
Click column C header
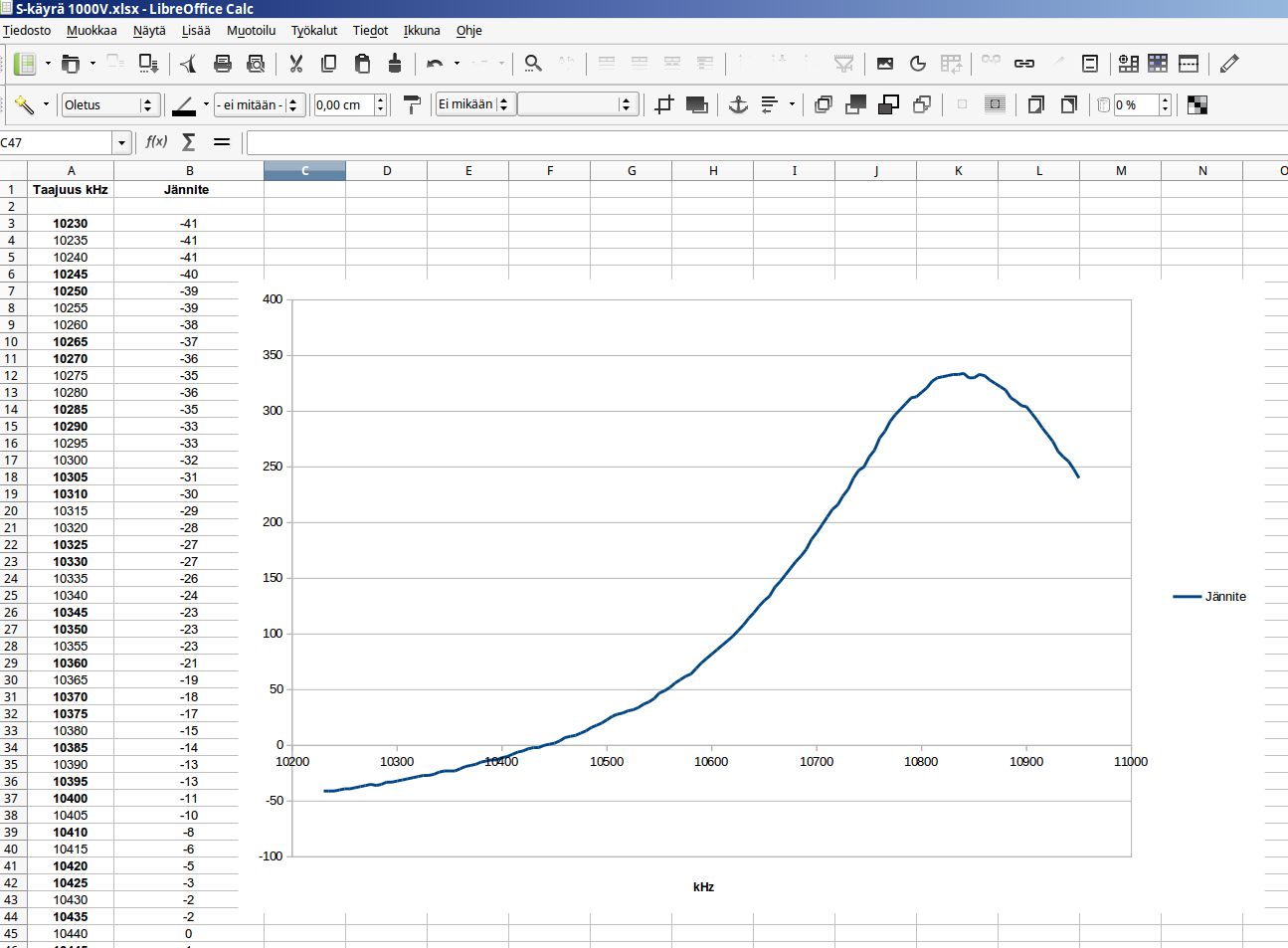click(x=304, y=171)
